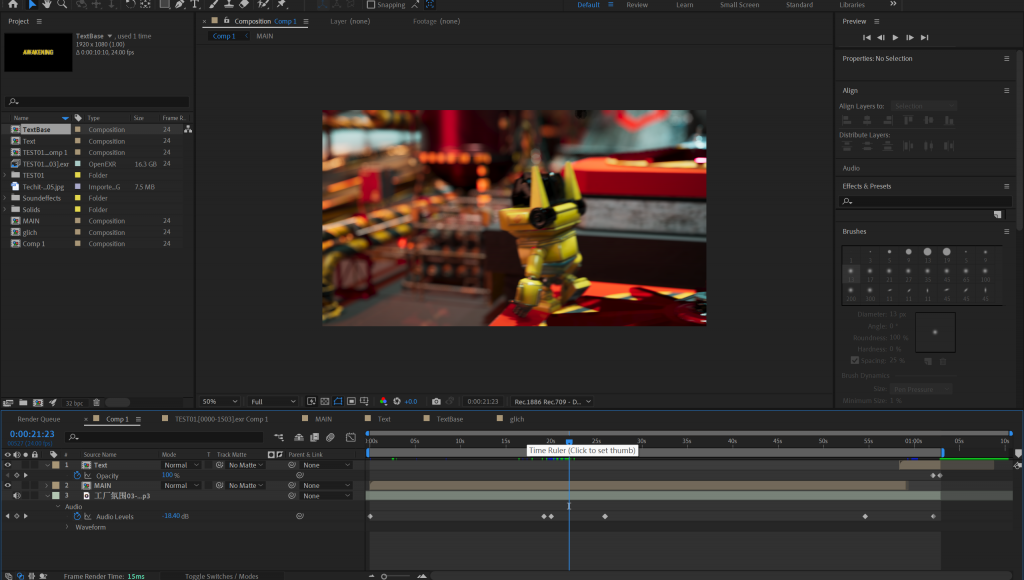Expand the MAIN layer properties
1024x580 pixels.
tap(46, 485)
